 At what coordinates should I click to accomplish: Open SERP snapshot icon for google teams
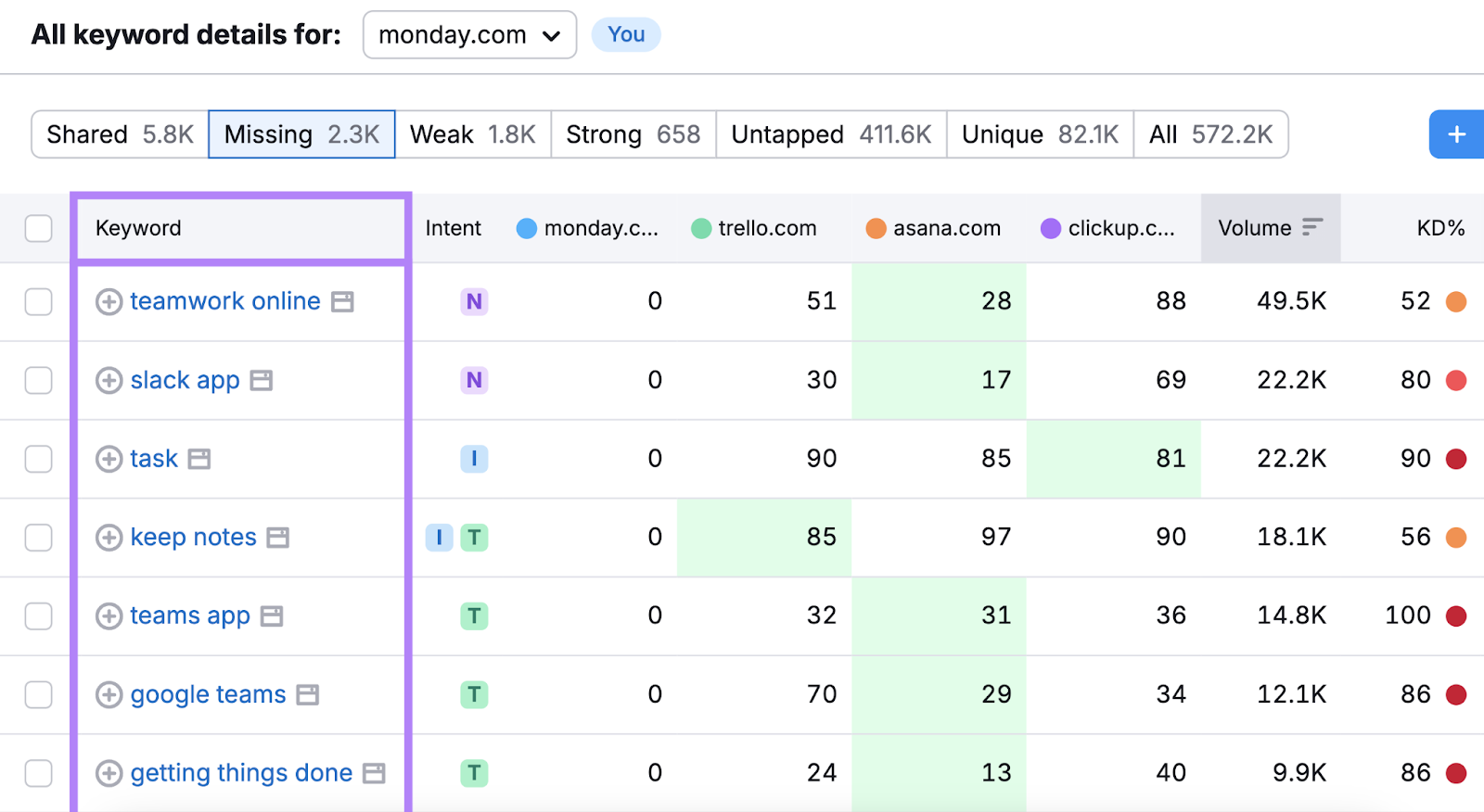pos(308,695)
